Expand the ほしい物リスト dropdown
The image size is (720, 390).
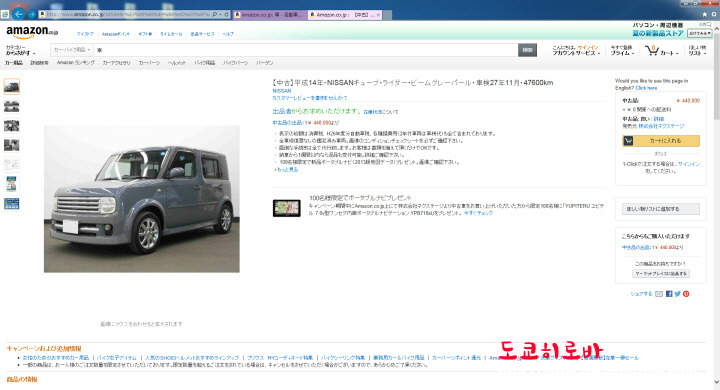pos(698,51)
